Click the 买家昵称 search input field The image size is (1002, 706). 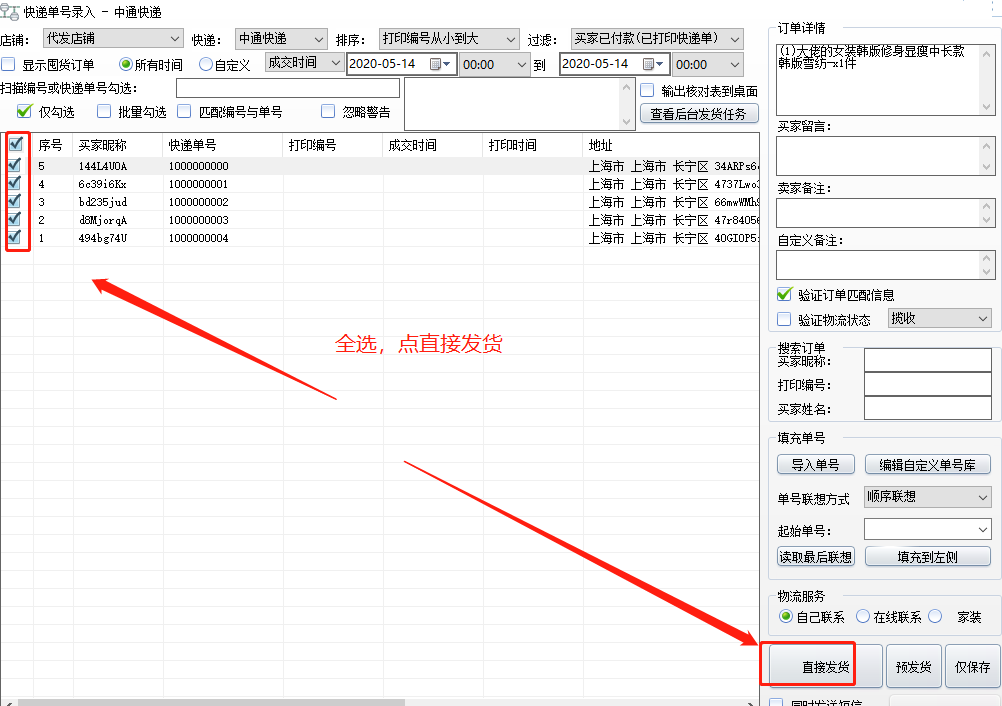click(927, 360)
